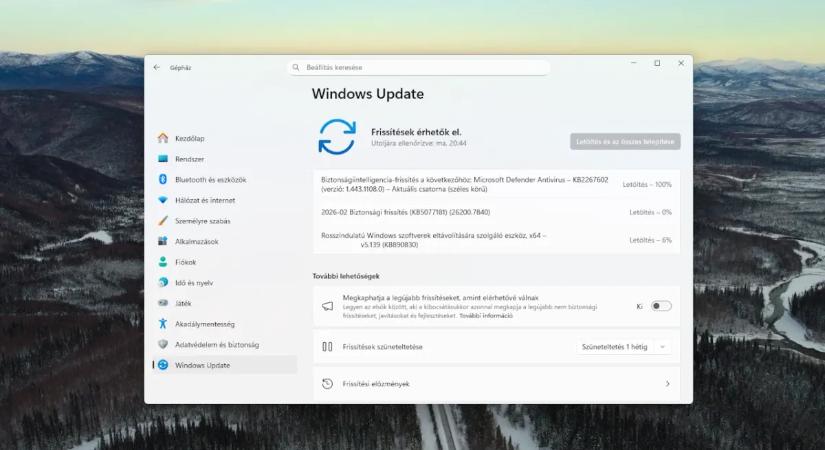
Task: Click the Frissítések érhetők el heading
Action: point(416,132)
